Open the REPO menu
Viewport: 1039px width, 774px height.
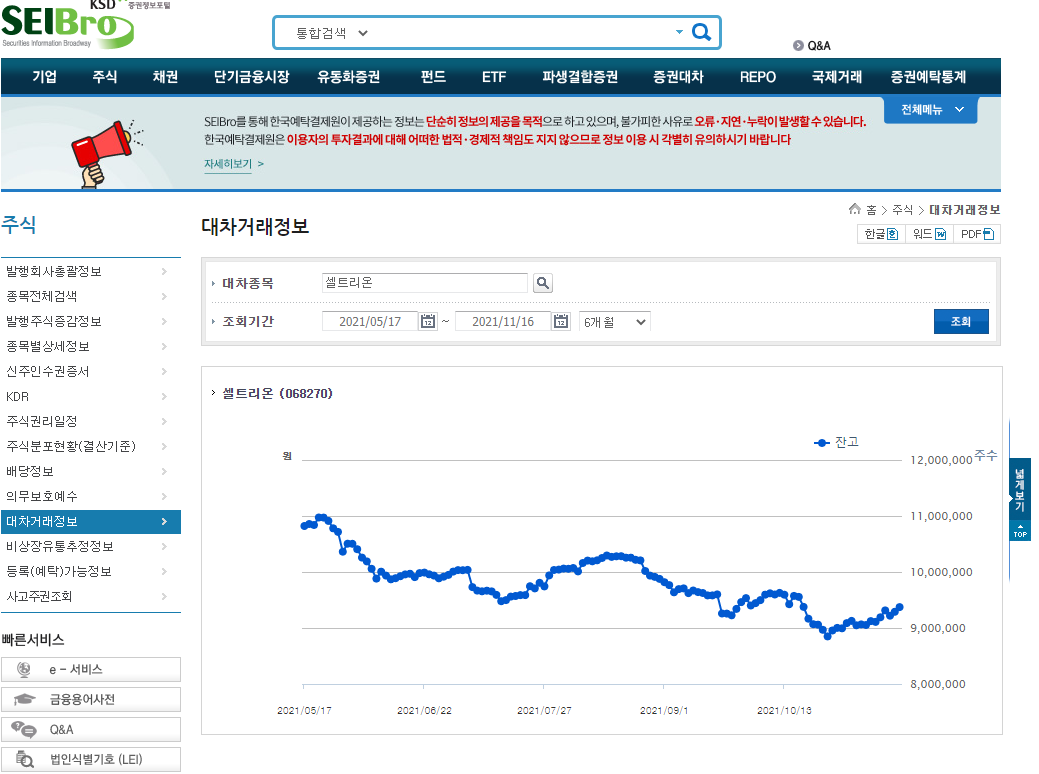coord(757,77)
